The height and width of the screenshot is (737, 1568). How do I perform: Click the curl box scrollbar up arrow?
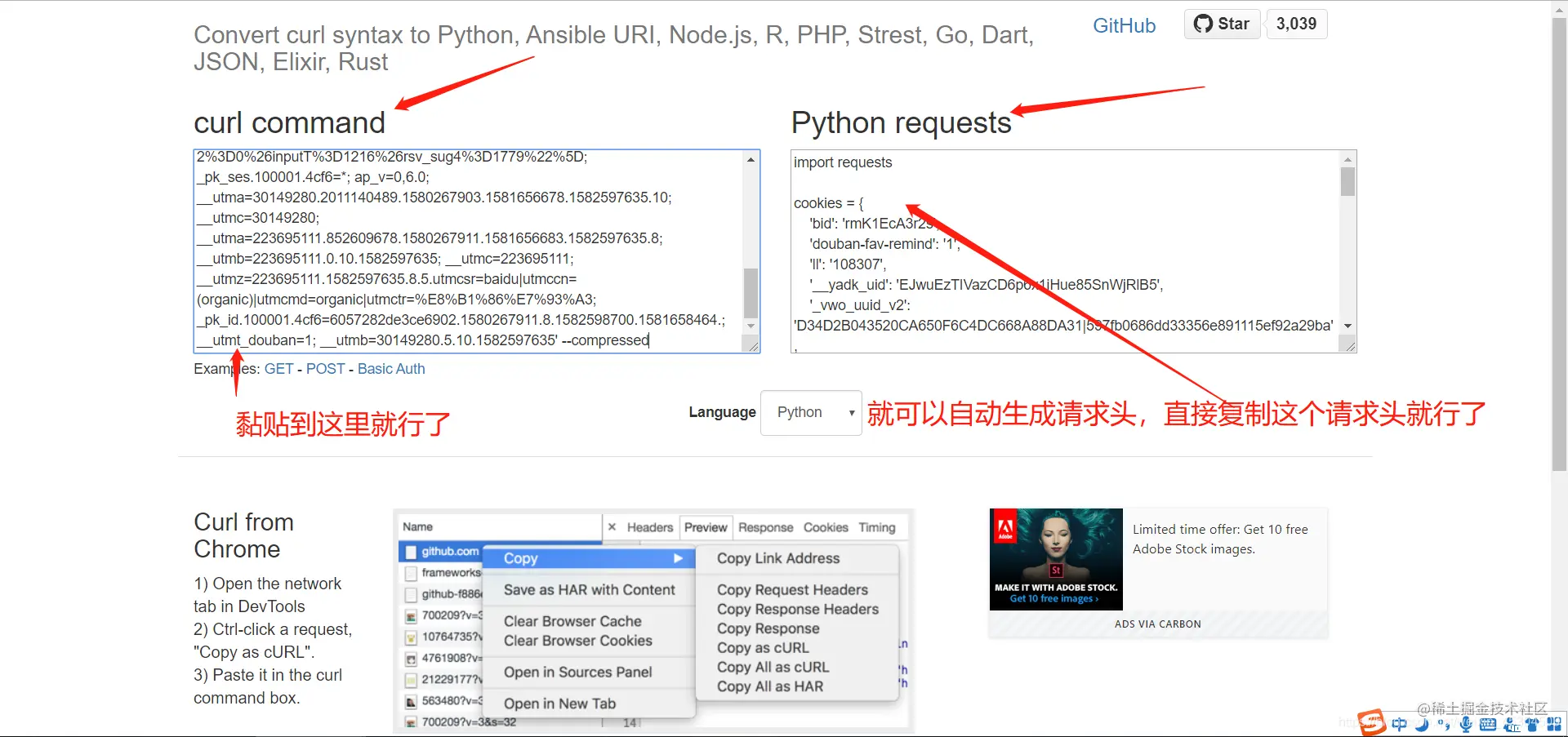pos(751,160)
